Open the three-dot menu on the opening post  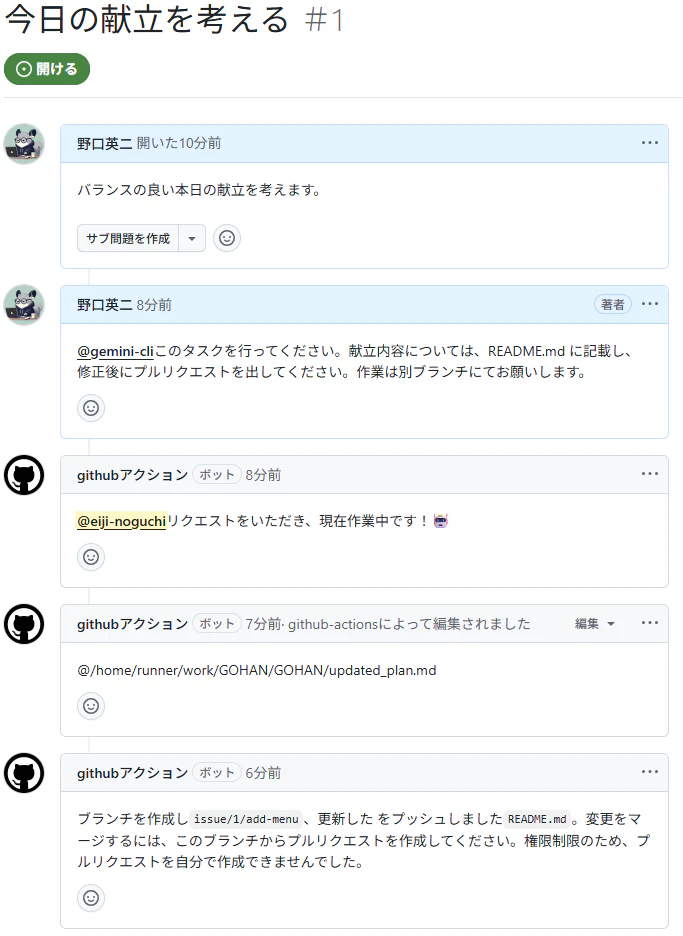pos(650,143)
